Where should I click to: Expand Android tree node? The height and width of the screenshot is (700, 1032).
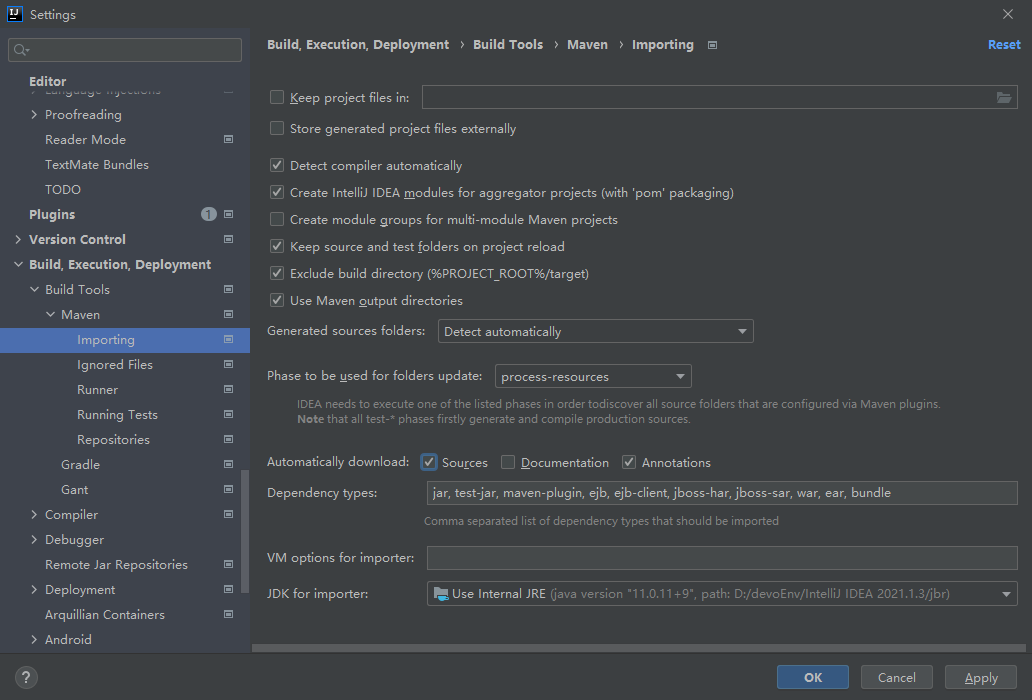[34, 639]
